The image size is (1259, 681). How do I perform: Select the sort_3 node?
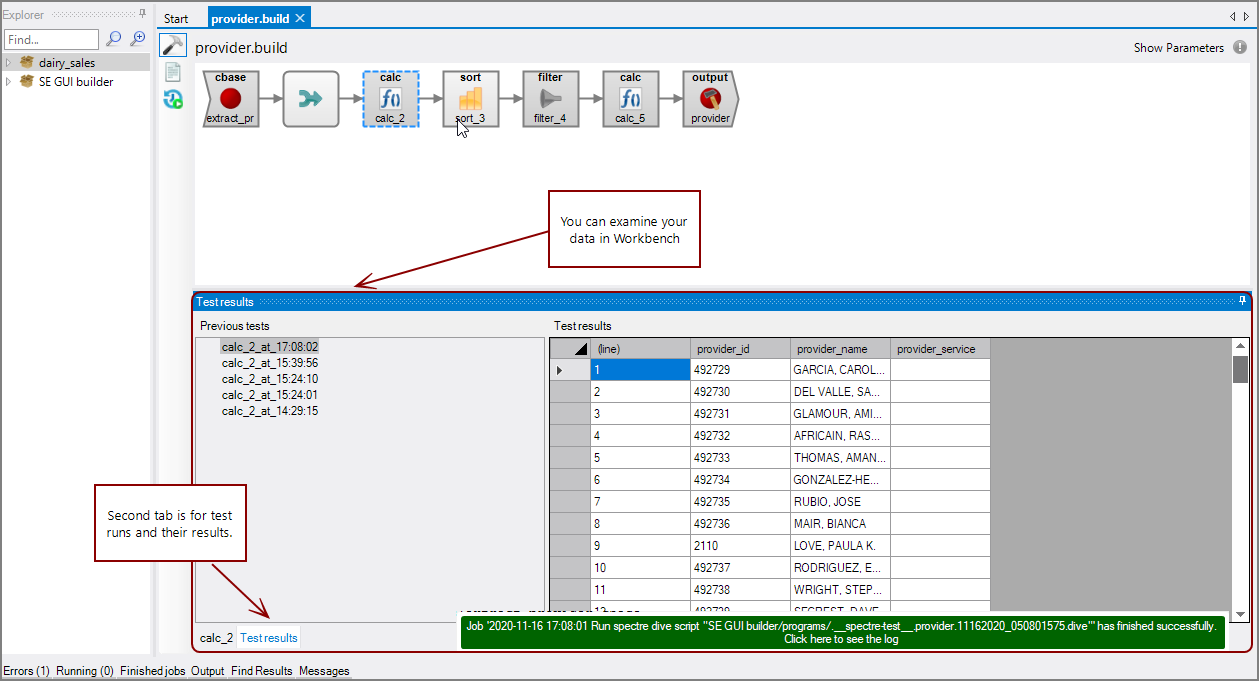[470, 98]
